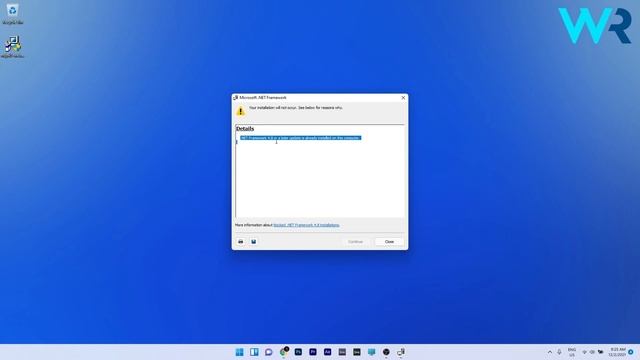Open the taskbar clock and date
The width and height of the screenshot is (640, 360).
tap(618, 352)
